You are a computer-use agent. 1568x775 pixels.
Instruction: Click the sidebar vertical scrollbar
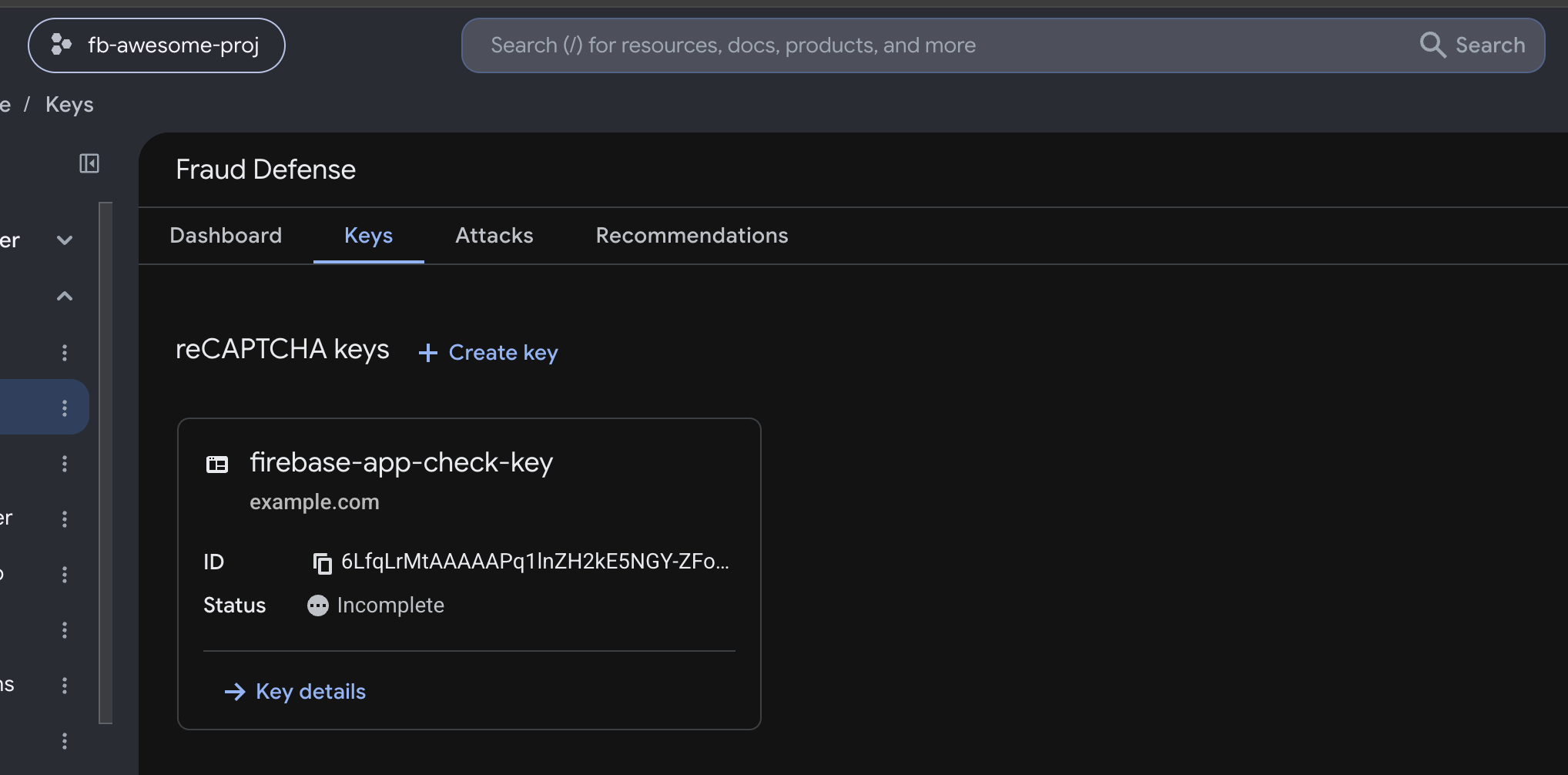click(106, 462)
